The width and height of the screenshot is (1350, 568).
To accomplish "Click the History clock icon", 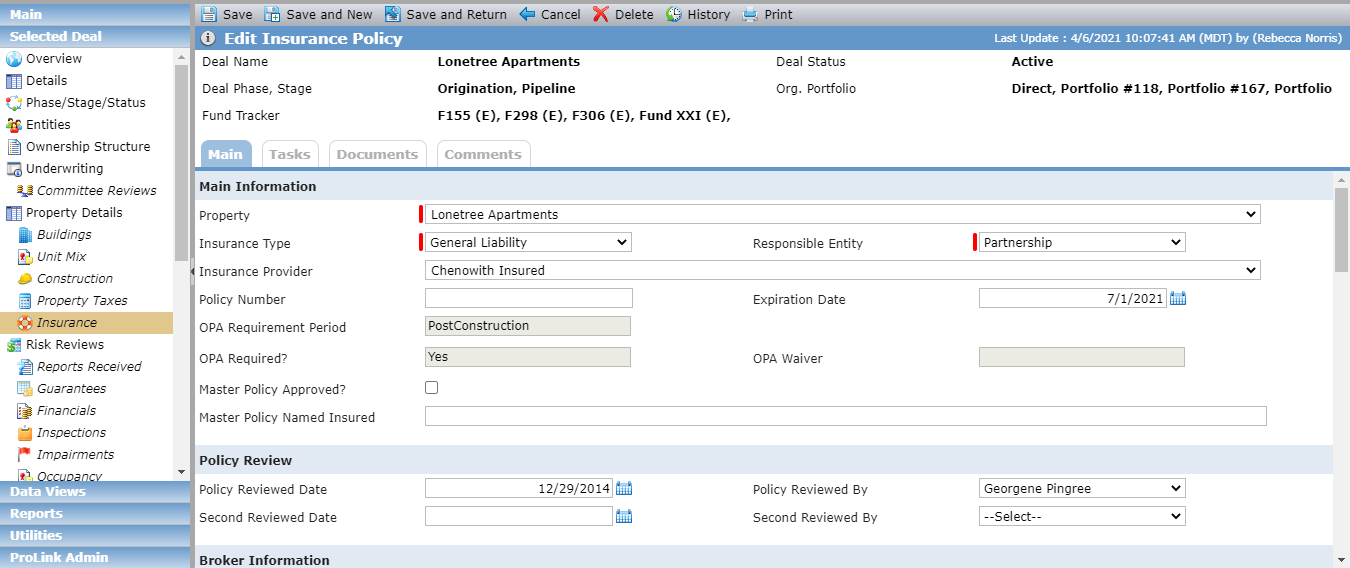I will 674,14.
